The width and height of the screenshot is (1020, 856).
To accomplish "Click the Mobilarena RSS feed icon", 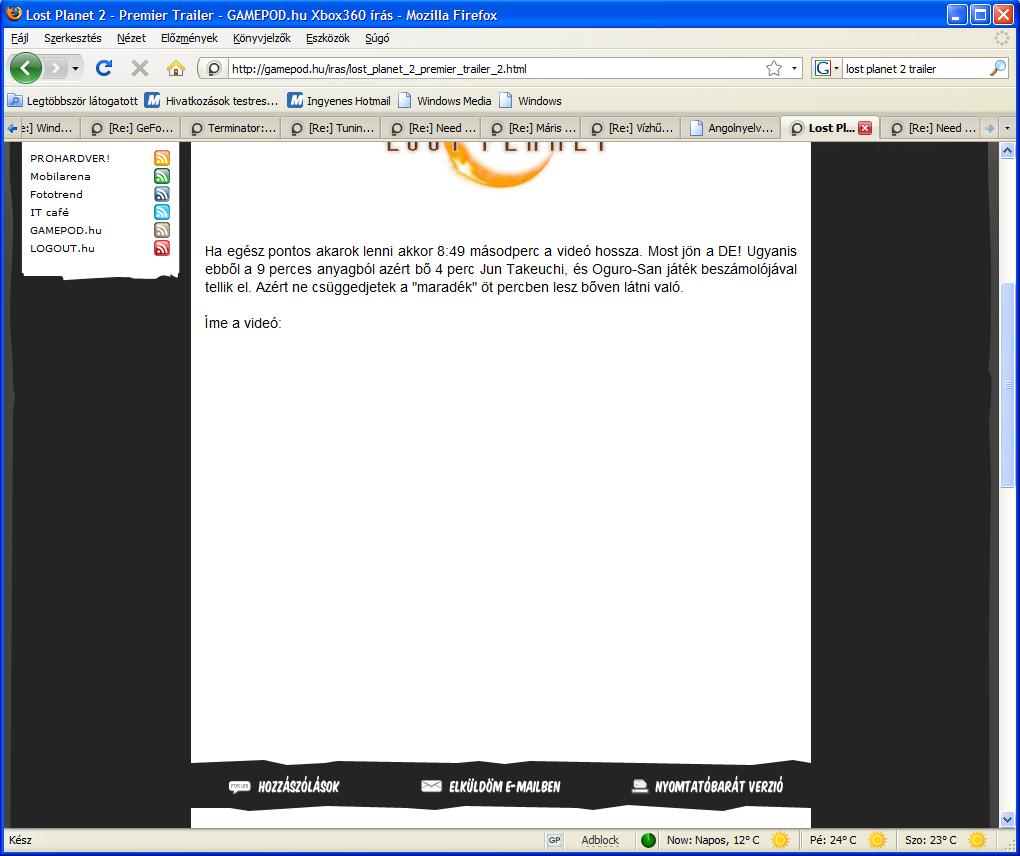I will click(162, 176).
